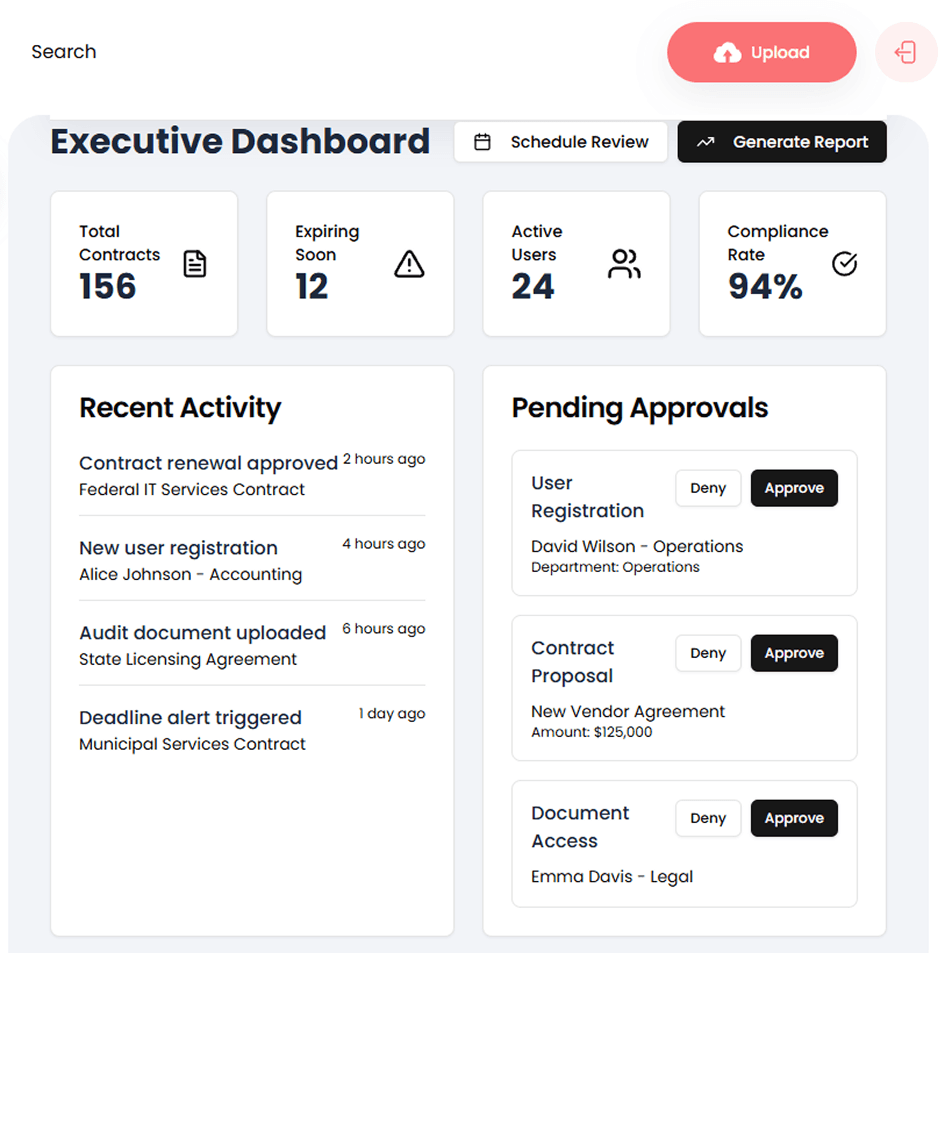Approve the New Vendor Agreement contract proposal

click(794, 653)
